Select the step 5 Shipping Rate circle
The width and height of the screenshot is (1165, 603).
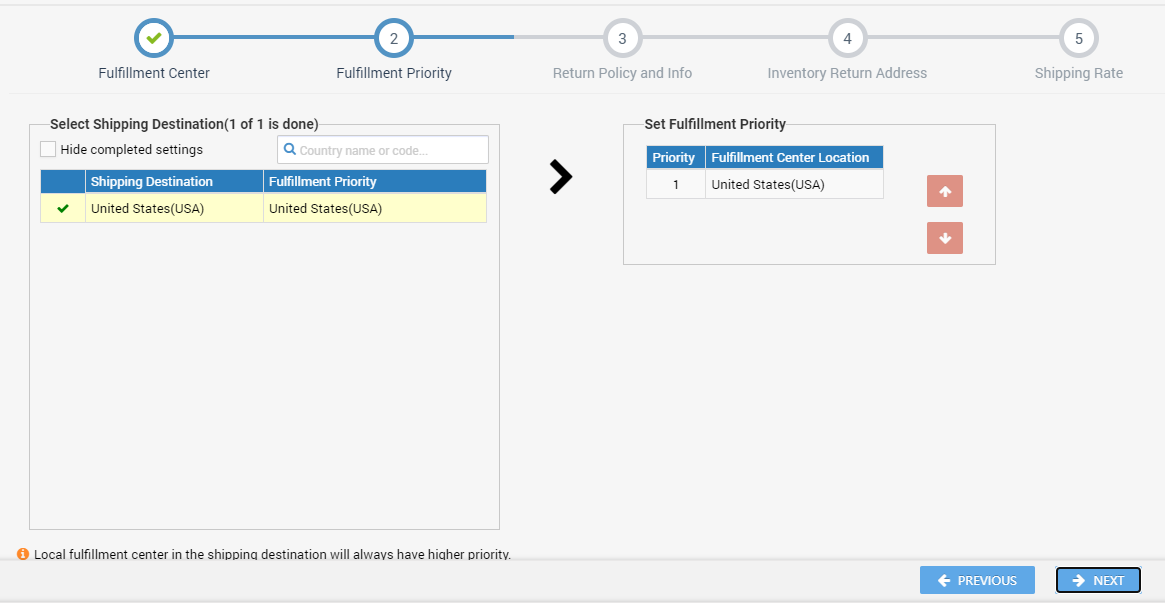(x=1078, y=39)
